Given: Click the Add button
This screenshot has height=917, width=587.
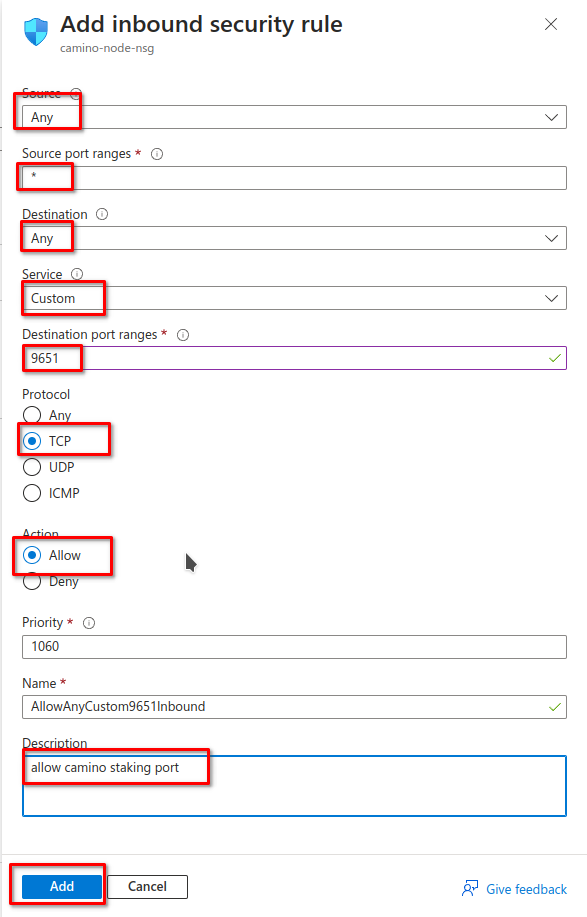Looking at the screenshot, I should [x=62, y=886].
